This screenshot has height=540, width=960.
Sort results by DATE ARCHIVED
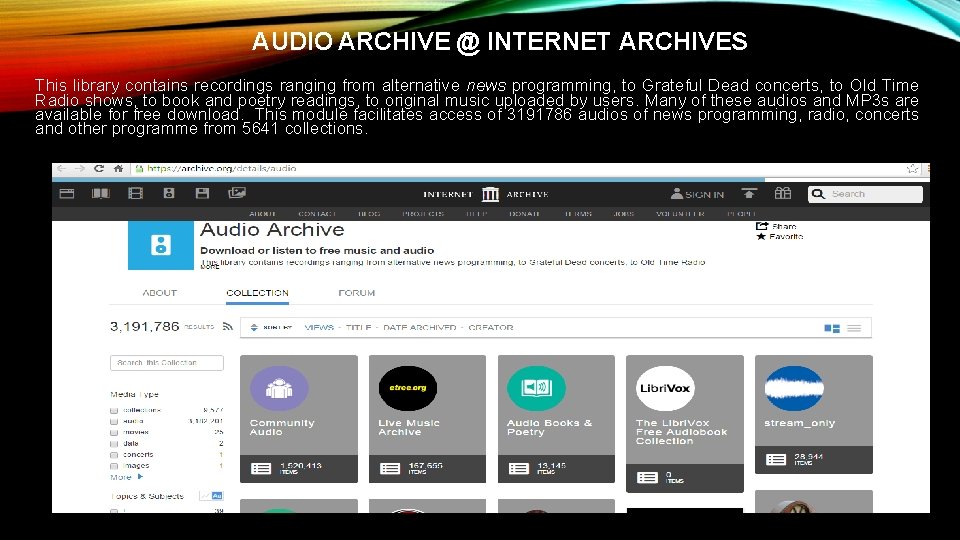(419, 328)
